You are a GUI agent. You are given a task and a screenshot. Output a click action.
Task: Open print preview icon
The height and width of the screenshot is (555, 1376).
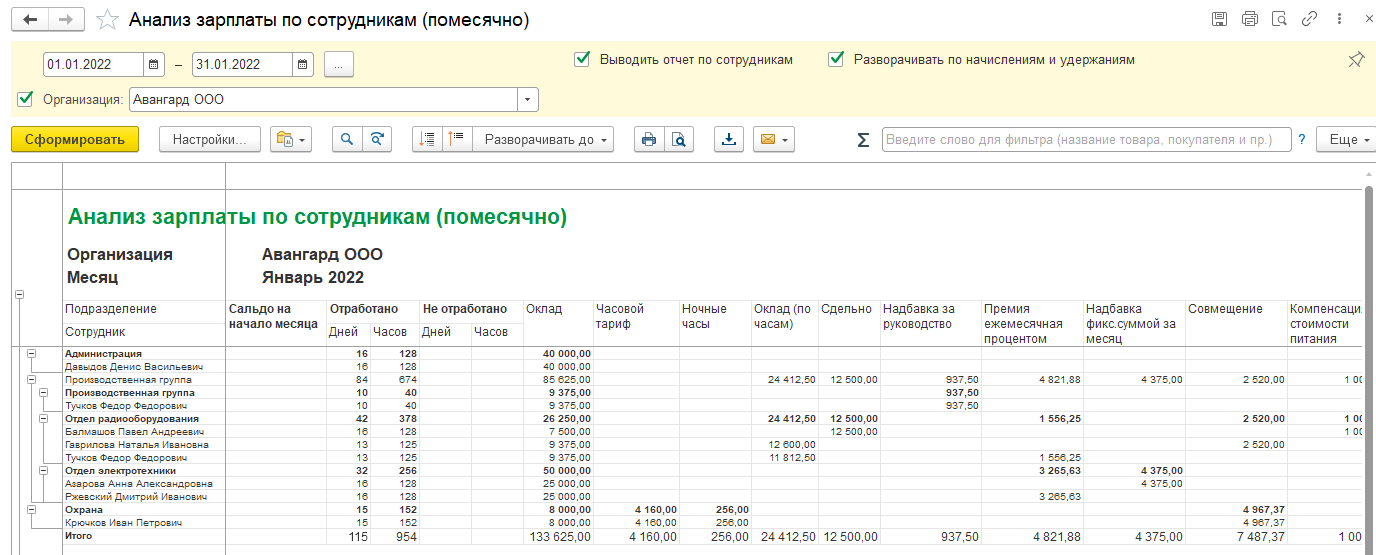pos(679,140)
